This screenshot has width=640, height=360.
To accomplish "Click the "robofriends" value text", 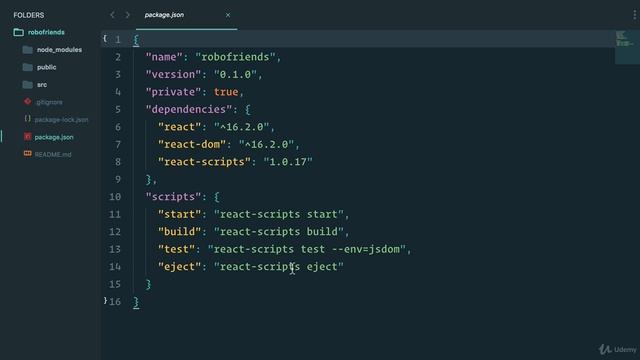I will click(x=235, y=57).
